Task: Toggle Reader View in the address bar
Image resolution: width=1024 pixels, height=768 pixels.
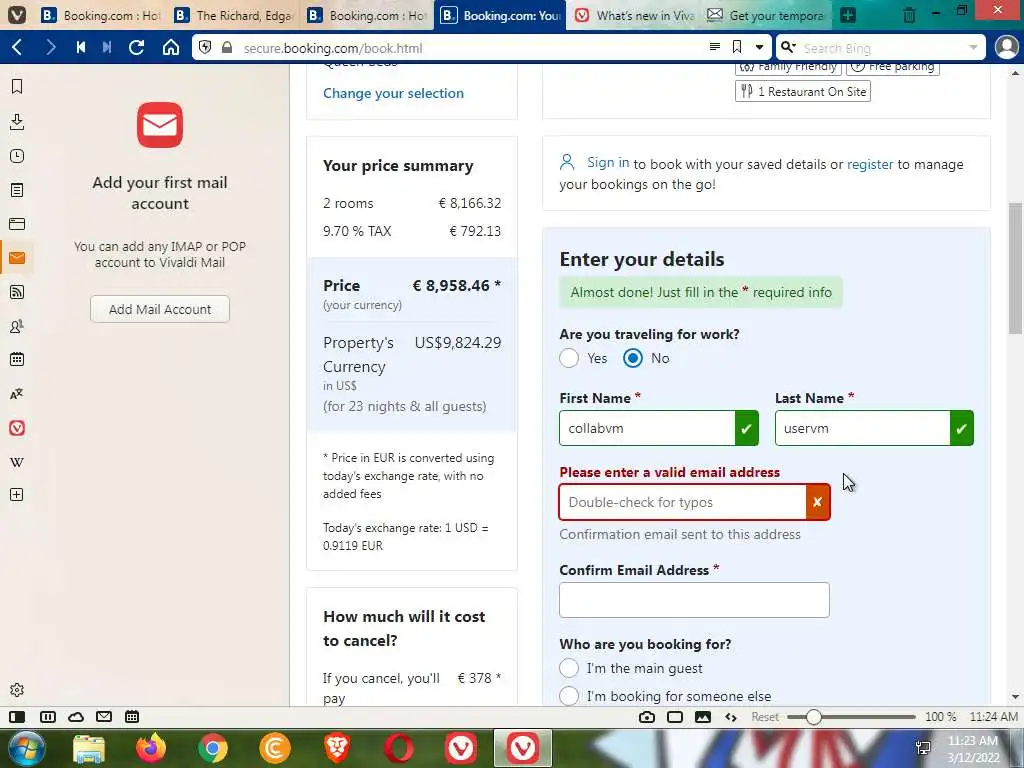Action: [x=715, y=47]
